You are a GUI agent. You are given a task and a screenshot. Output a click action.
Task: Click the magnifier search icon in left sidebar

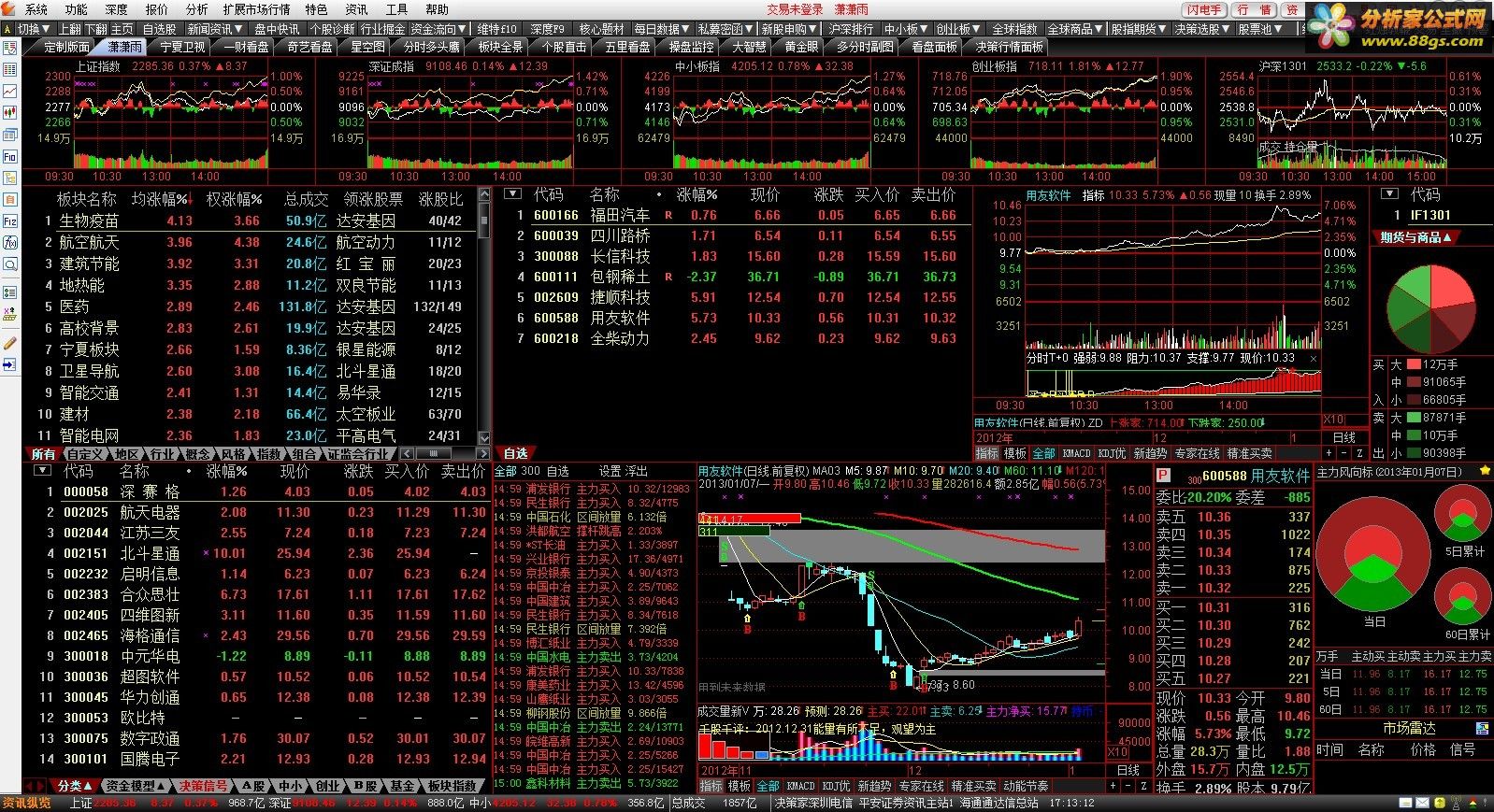pos(10,264)
